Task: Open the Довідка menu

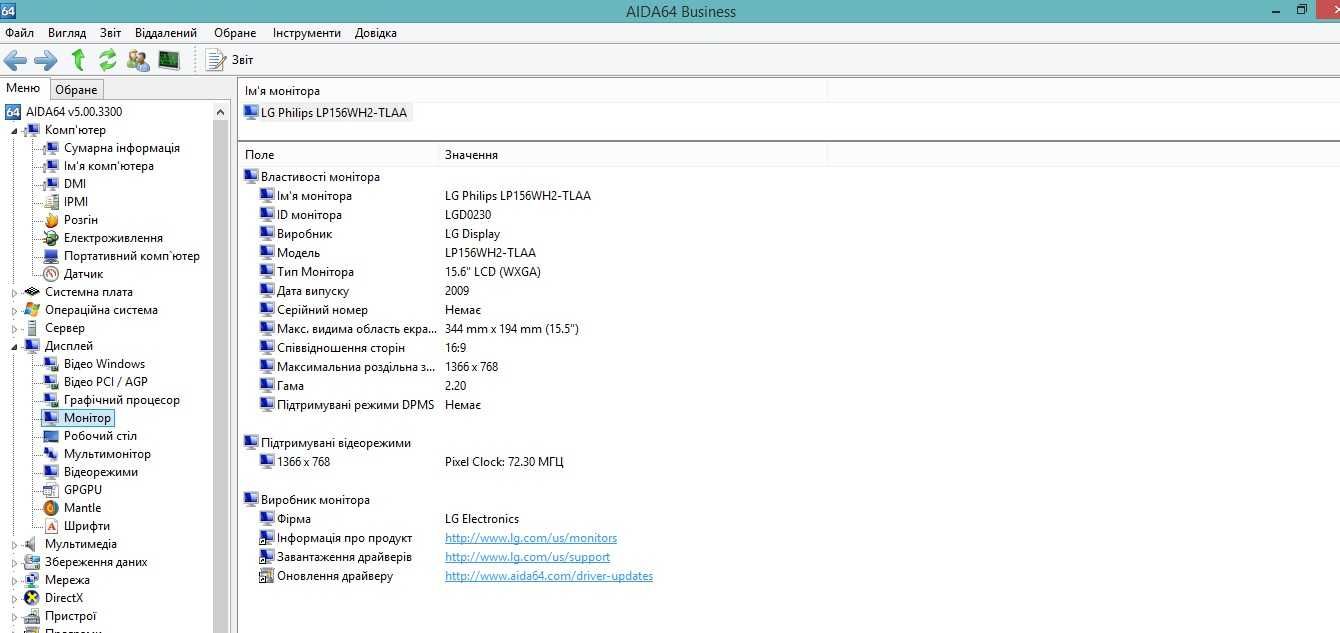Action: click(376, 33)
